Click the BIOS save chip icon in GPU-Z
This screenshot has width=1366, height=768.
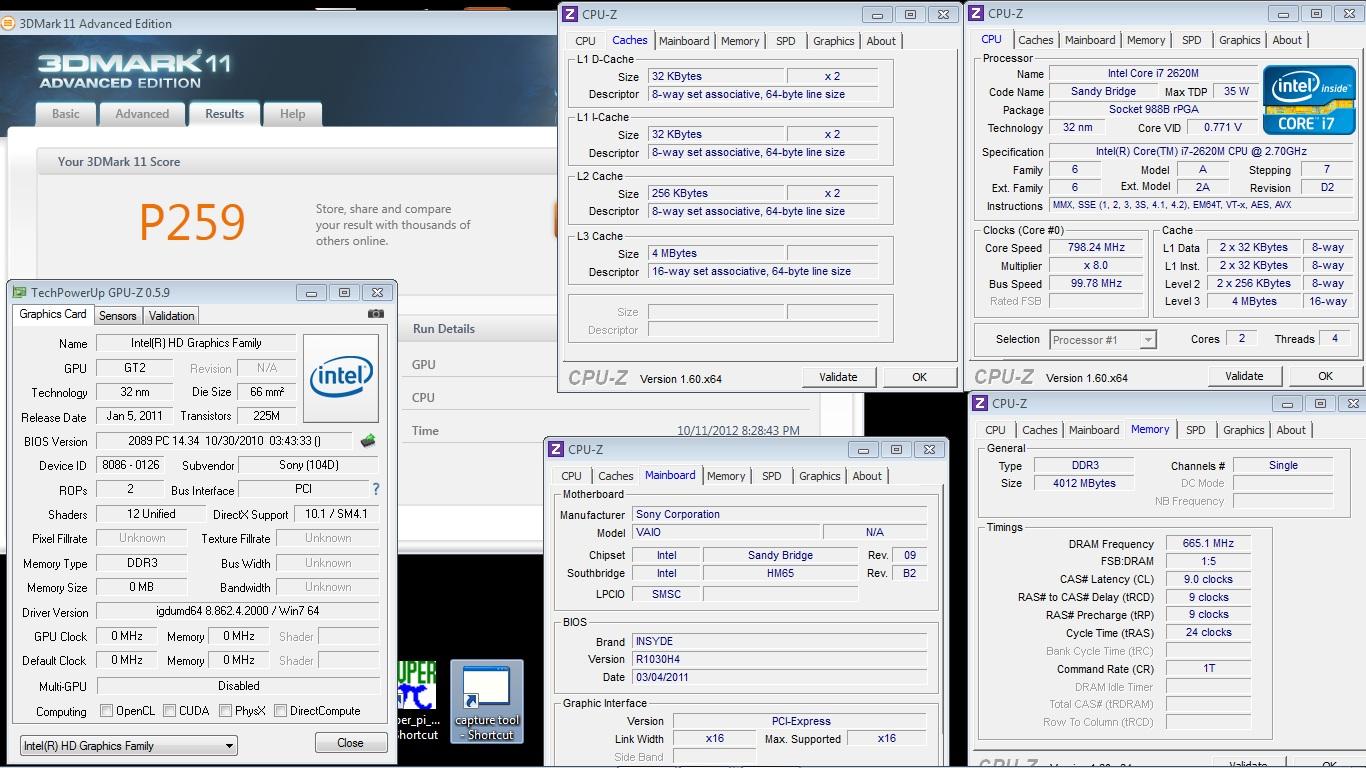(368, 440)
